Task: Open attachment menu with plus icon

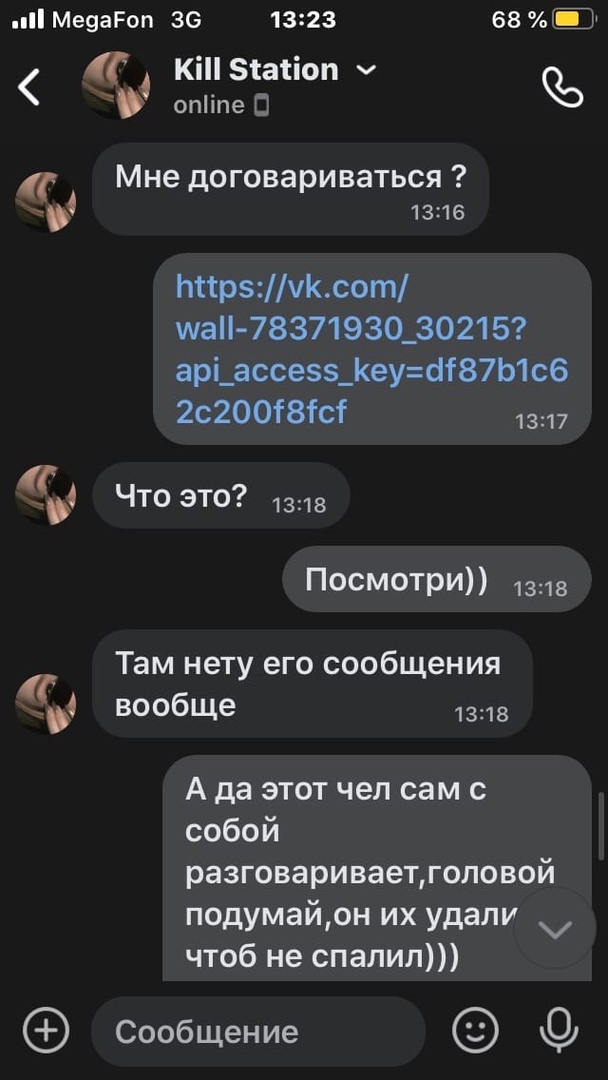Action: coord(46,1030)
